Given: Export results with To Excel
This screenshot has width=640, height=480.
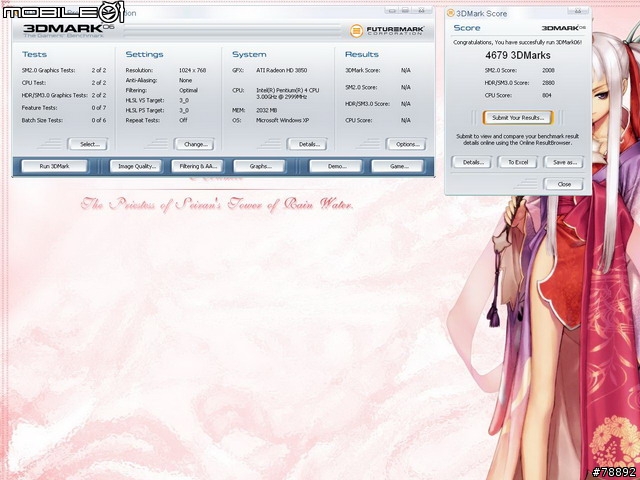Looking at the screenshot, I should point(518,162).
